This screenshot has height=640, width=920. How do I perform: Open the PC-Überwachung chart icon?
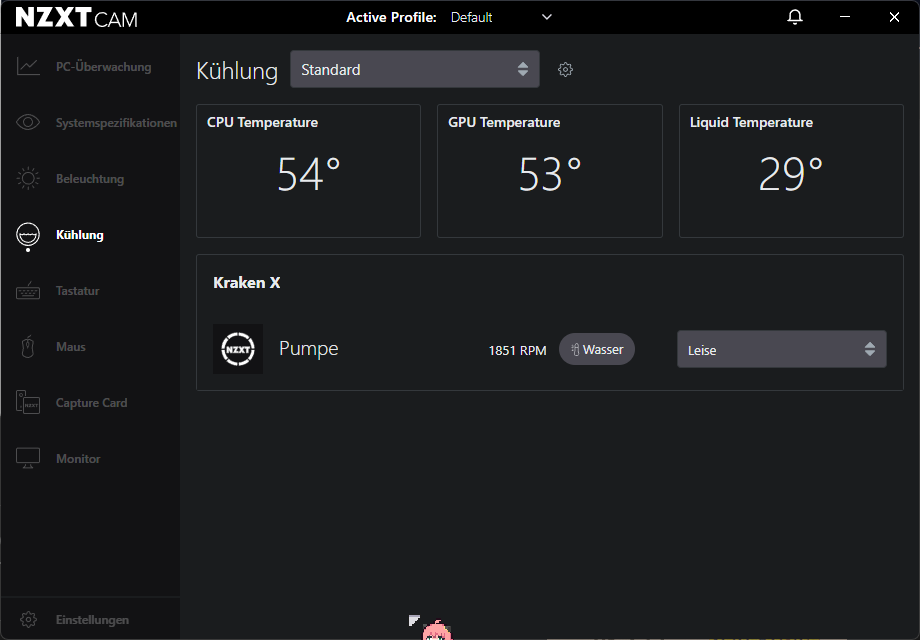point(28,66)
